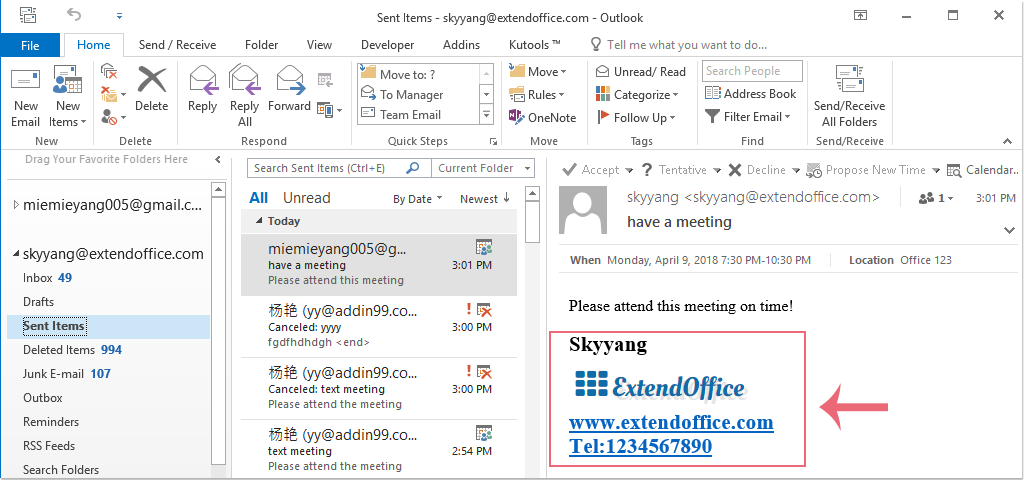1024x480 pixels.
Task: Toggle the Newest sort order
Action: pyautogui.click(x=485, y=199)
